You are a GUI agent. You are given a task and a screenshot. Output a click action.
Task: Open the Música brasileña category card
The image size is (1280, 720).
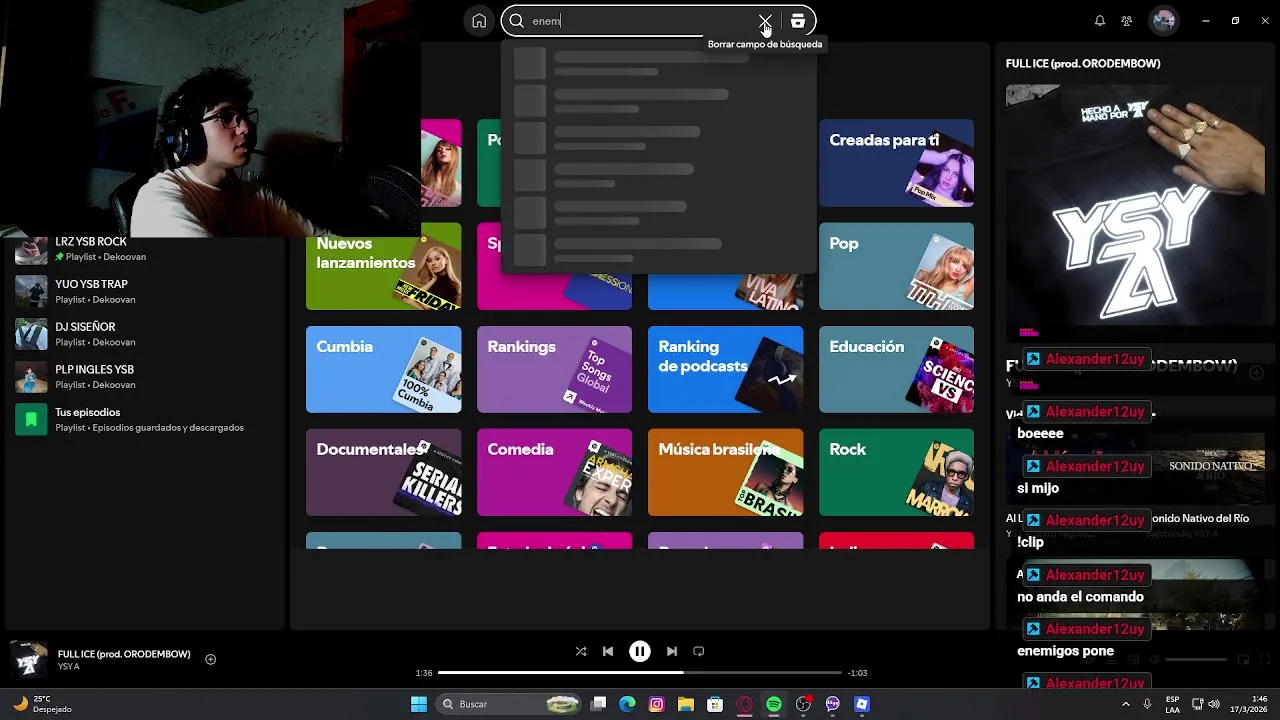pyautogui.click(x=726, y=472)
